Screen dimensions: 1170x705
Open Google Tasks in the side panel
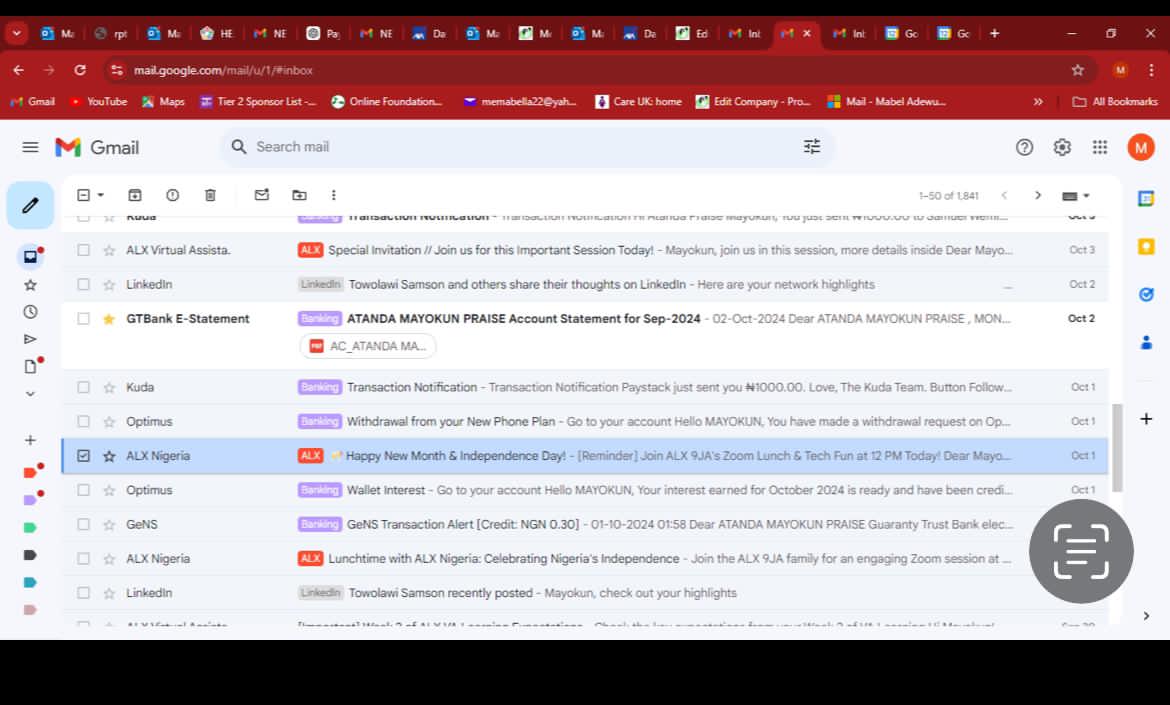[x=1146, y=295]
